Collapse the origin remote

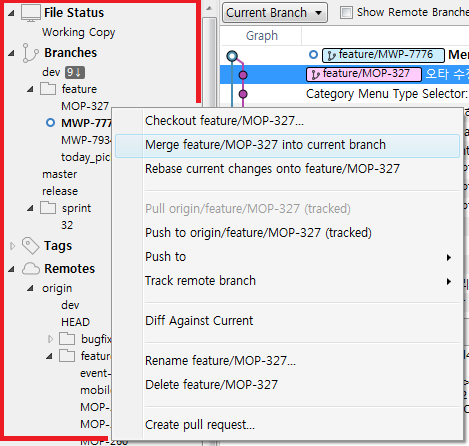(30, 288)
